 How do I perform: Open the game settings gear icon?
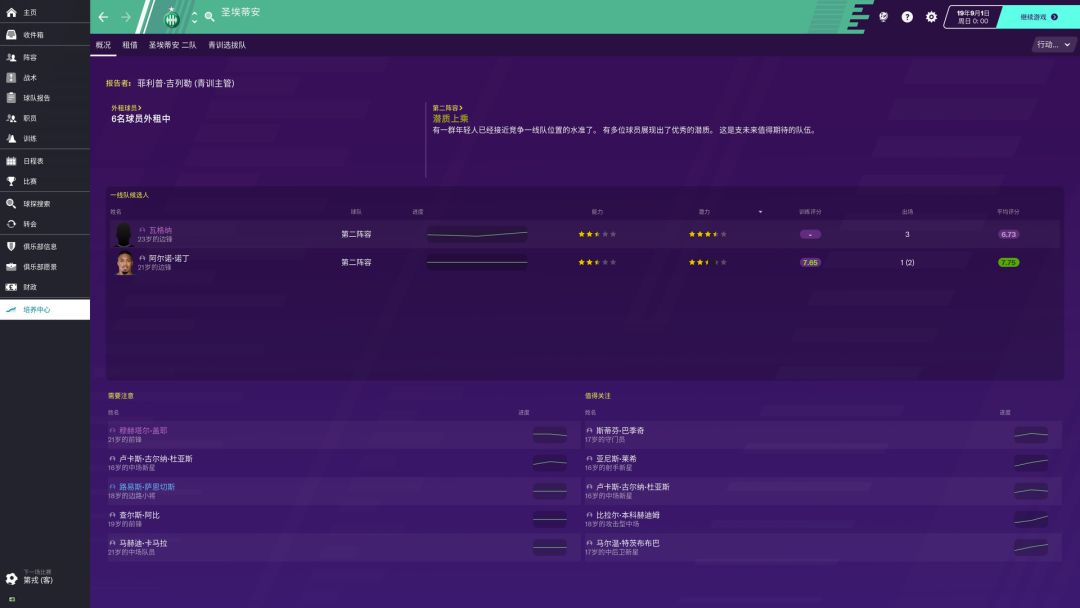[930, 17]
